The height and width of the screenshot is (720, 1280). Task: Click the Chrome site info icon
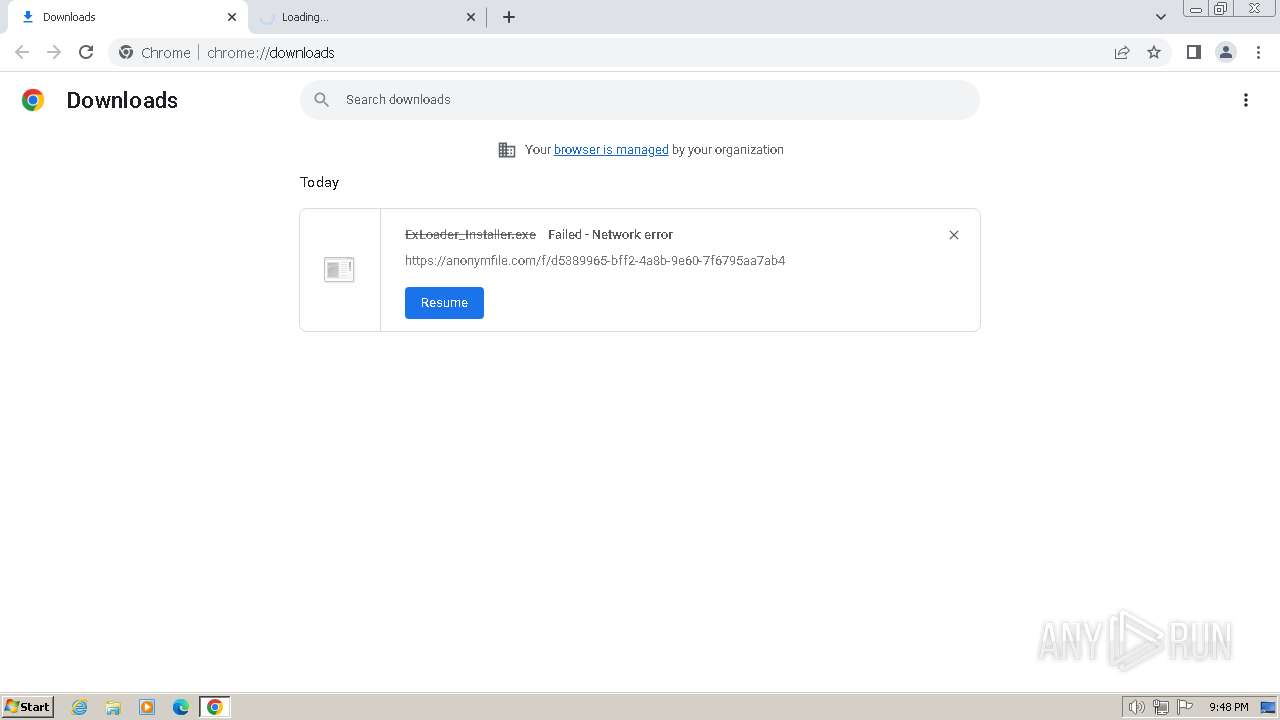tap(126, 53)
